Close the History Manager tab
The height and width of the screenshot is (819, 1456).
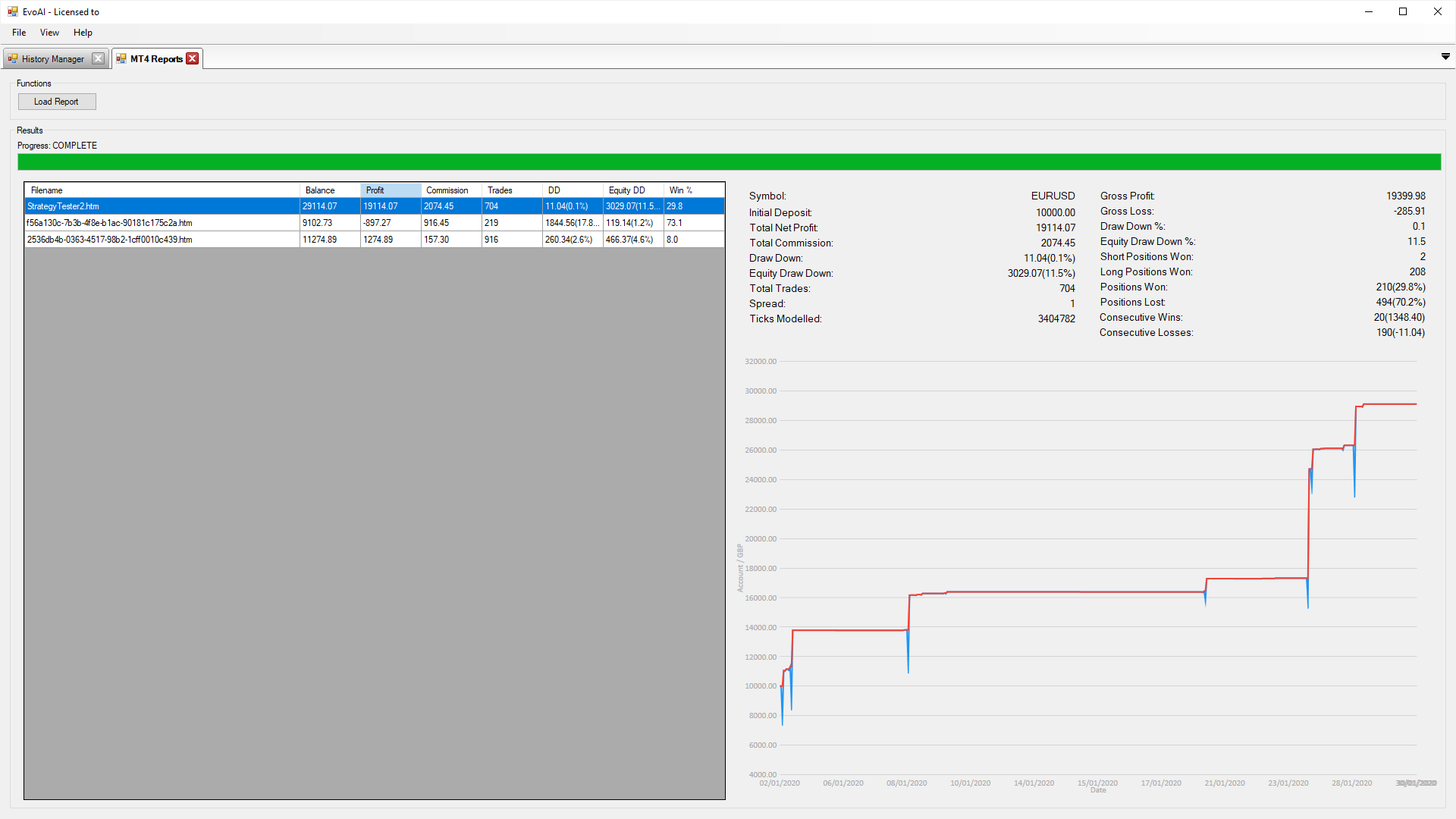coord(99,58)
